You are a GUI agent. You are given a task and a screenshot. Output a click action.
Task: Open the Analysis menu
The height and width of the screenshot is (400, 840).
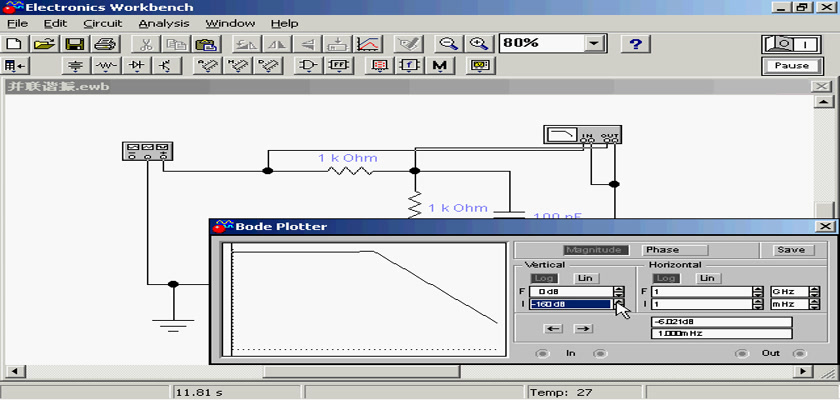click(164, 24)
